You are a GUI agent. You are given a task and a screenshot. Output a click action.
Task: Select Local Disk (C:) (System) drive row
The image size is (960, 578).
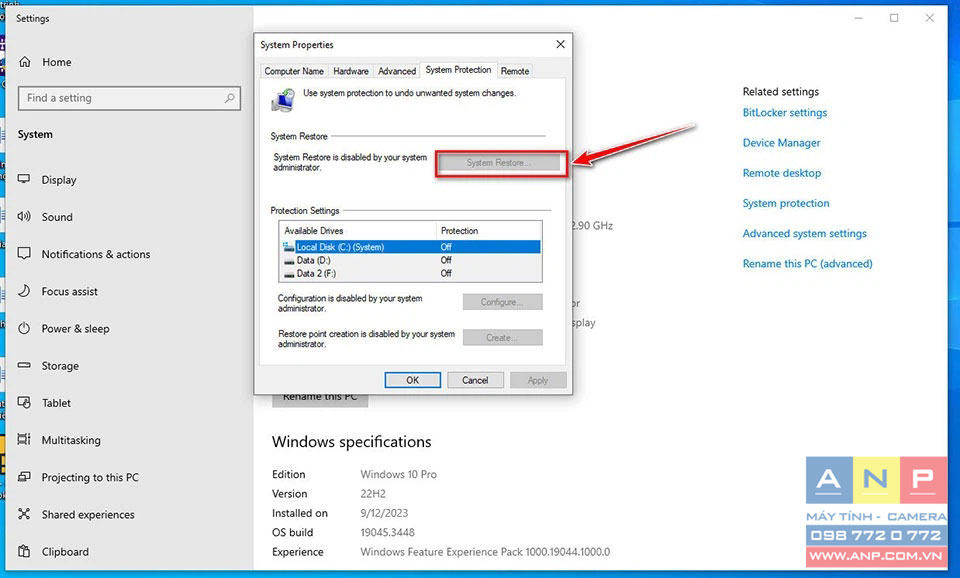pos(410,247)
